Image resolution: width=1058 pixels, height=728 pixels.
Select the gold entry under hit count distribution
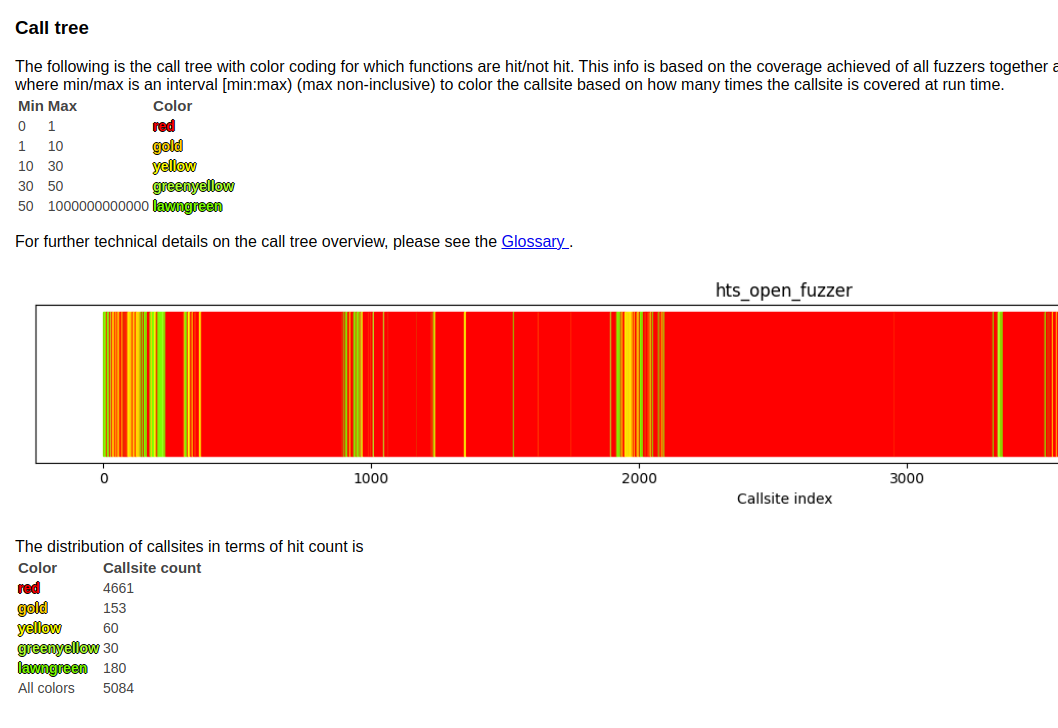32,608
